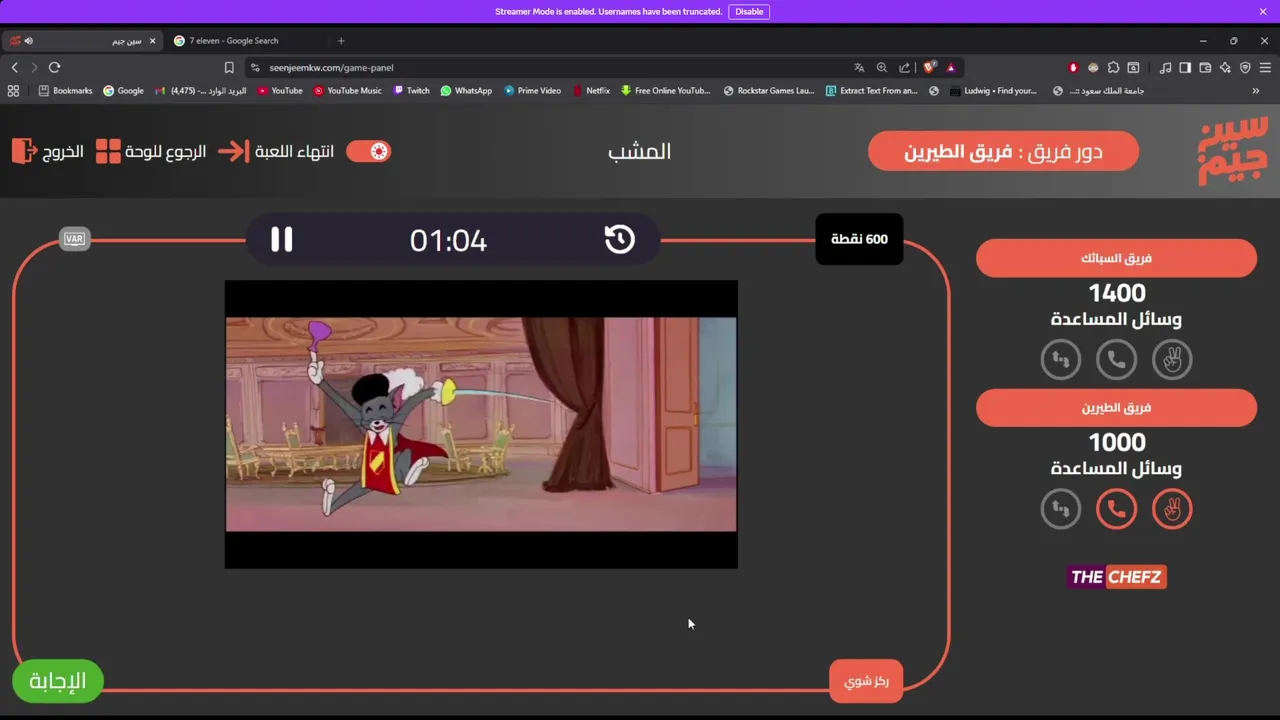Select the فريق السبائك team label
The image size is (1280, 720).
click(x=1116, y=258)
